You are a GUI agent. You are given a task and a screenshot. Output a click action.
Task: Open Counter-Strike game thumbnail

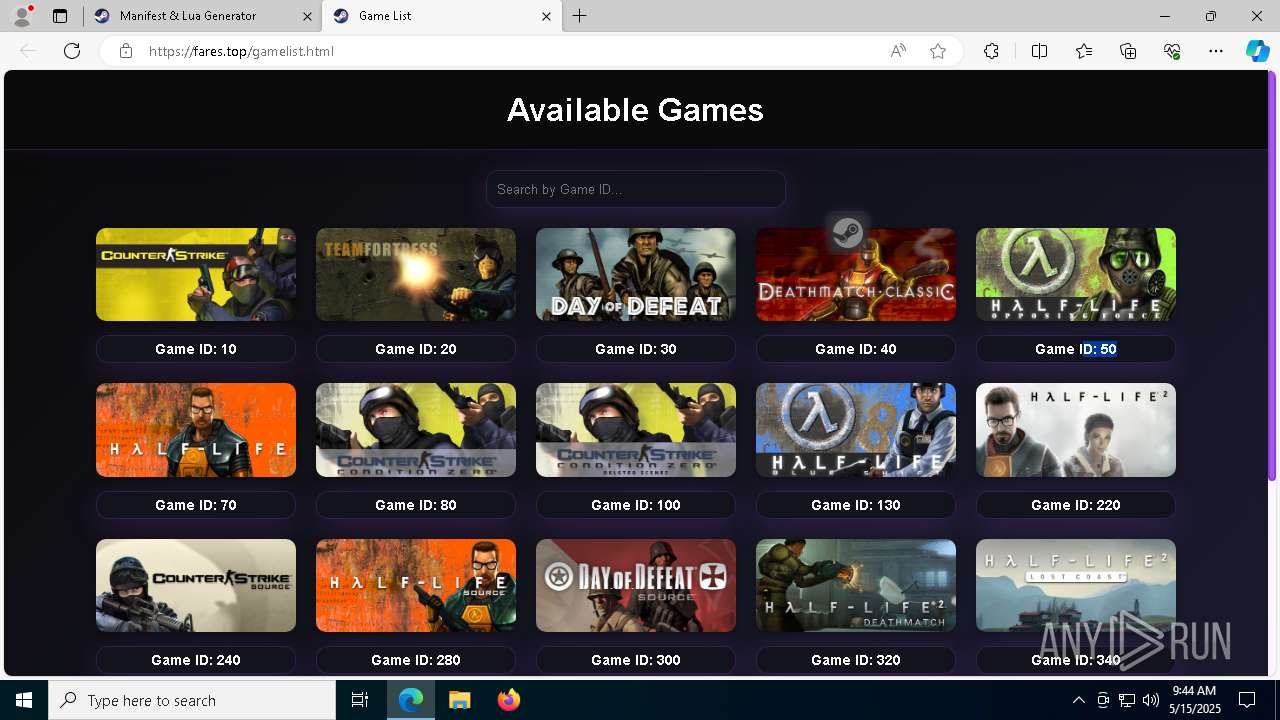click(196, 274)
